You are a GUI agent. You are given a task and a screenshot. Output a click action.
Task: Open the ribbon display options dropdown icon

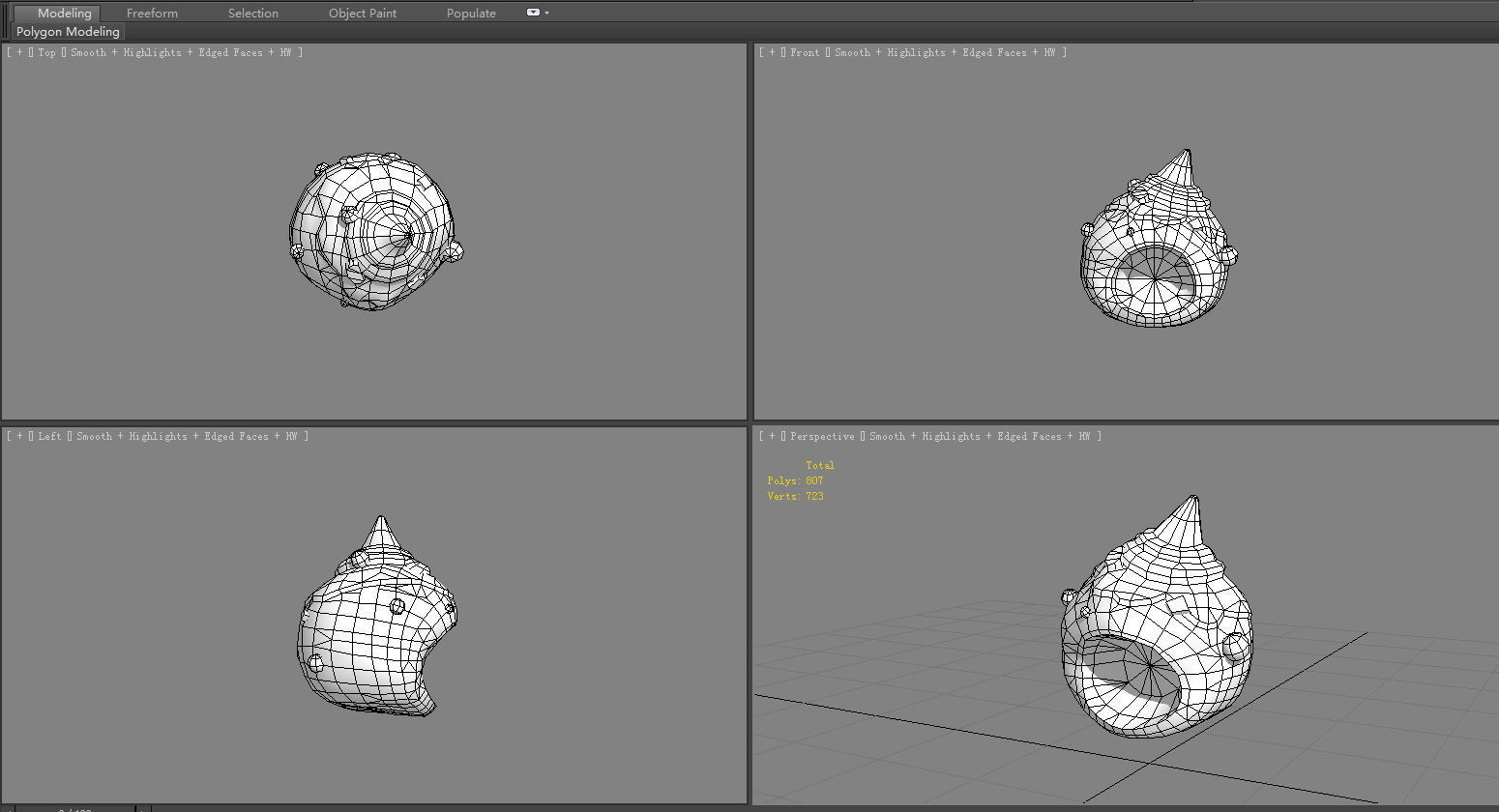click(x=538, y=13)
